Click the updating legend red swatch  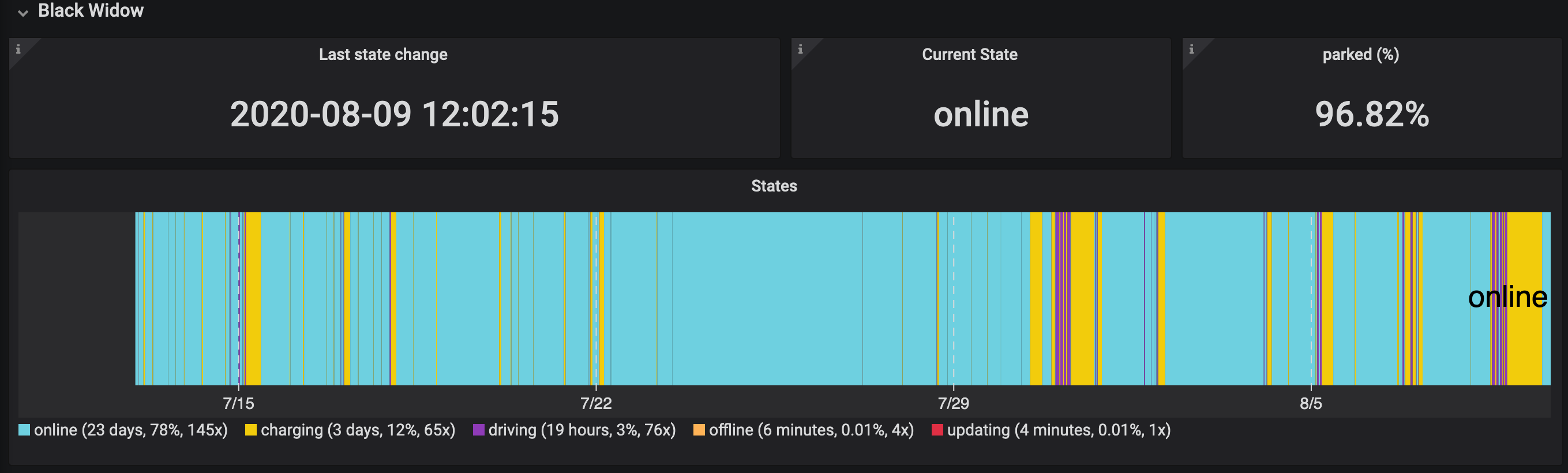[937, 430]
